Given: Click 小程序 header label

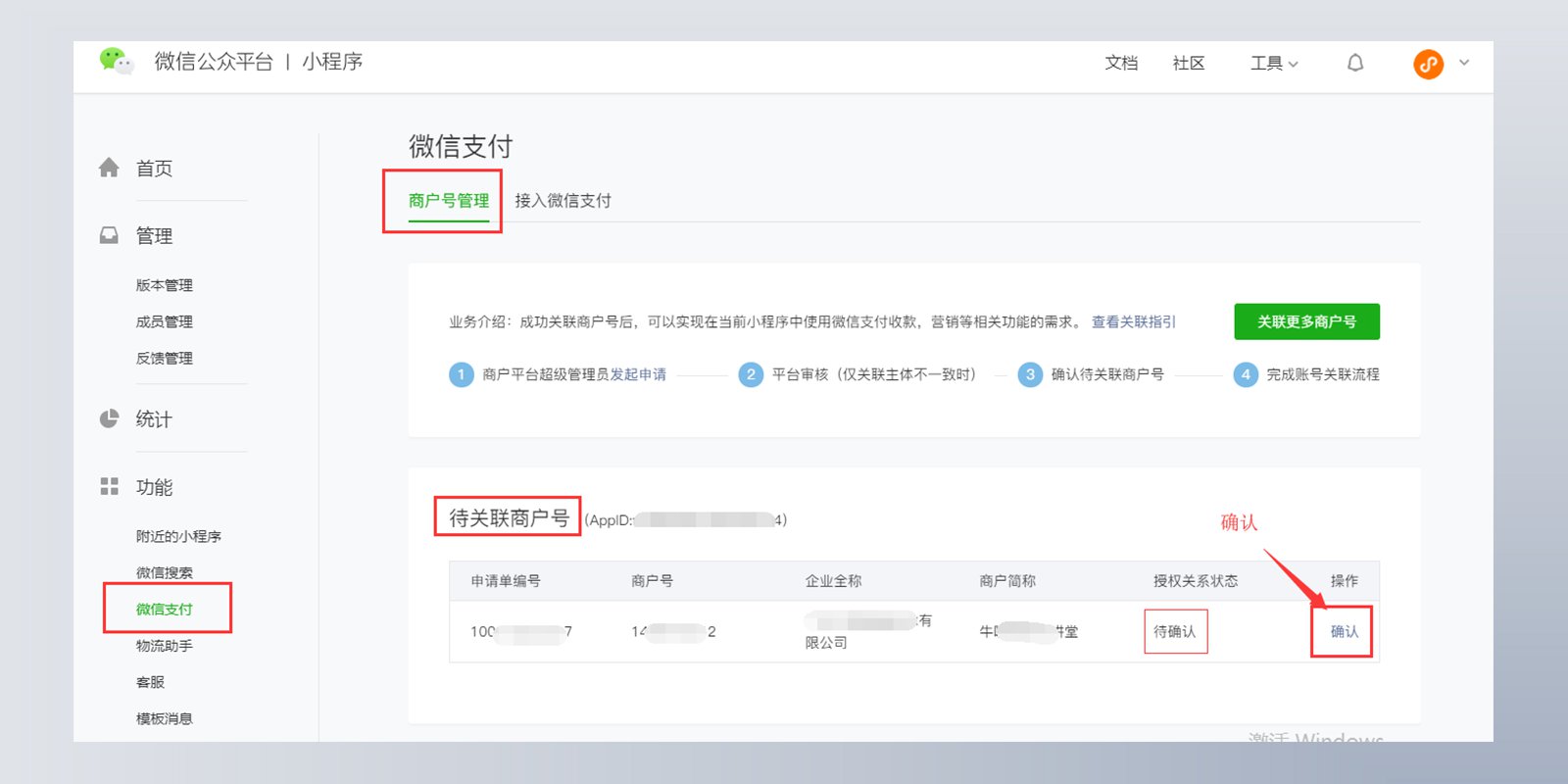Looking at the screenshot, I should click(x=332, y=61).
